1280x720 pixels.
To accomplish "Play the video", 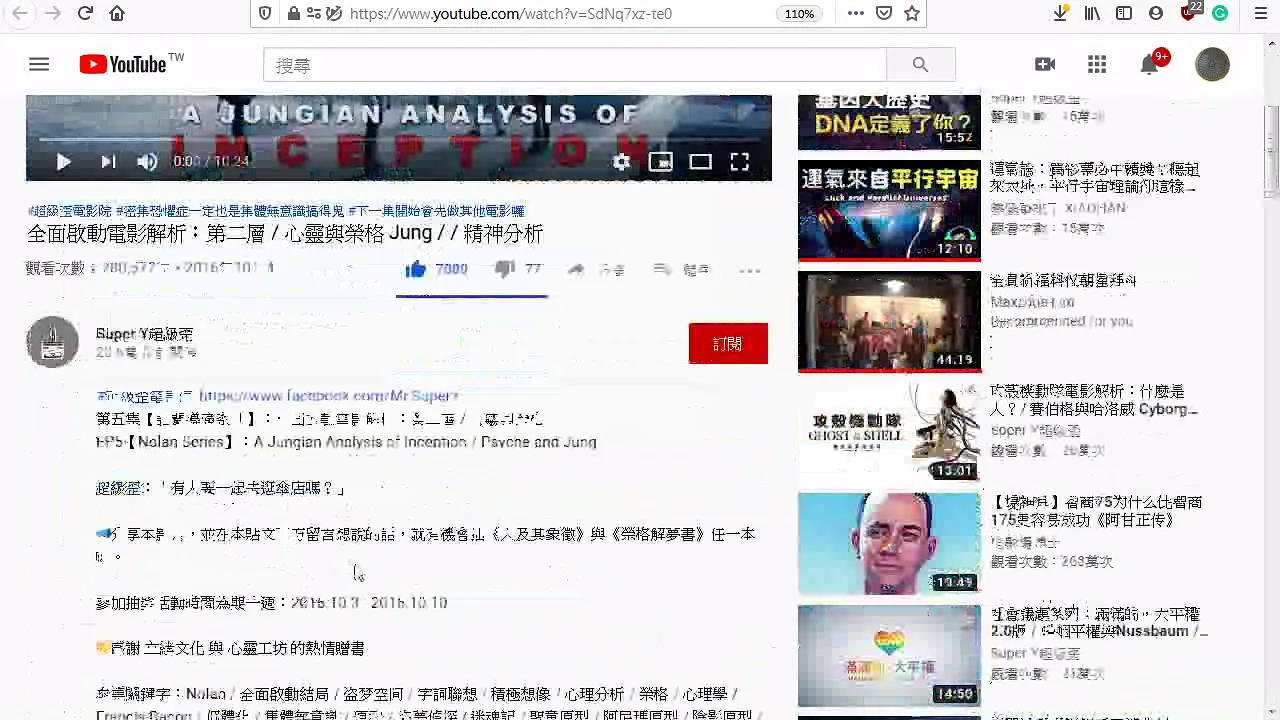I will (63, 162).
